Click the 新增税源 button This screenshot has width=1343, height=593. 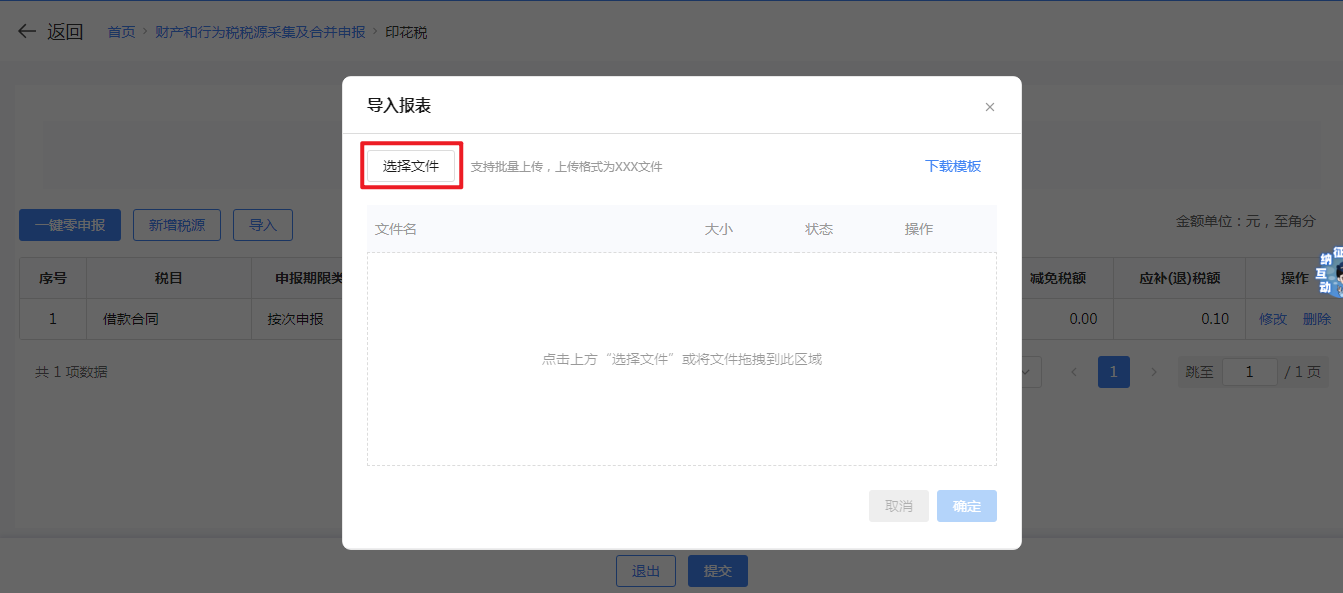[x=177, y=225]
